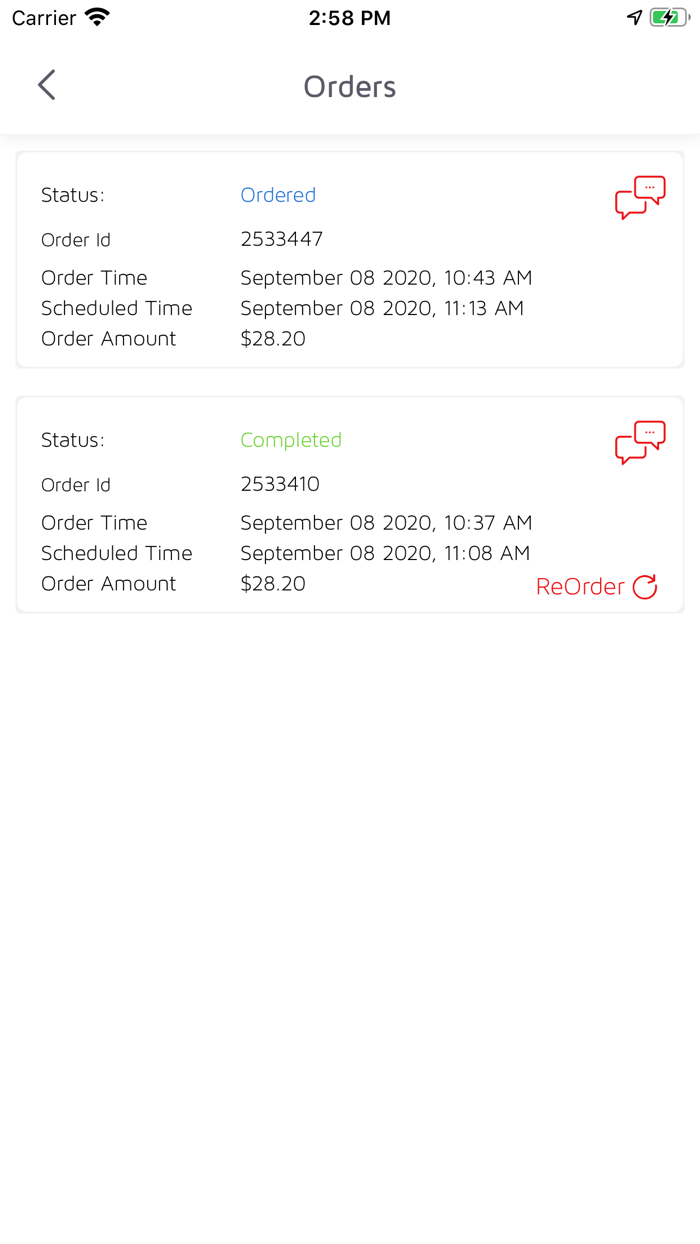The image size is (700, 1244).
Task: Tap the Wi-Fi icon in status bar
Action: coord(96,16)
